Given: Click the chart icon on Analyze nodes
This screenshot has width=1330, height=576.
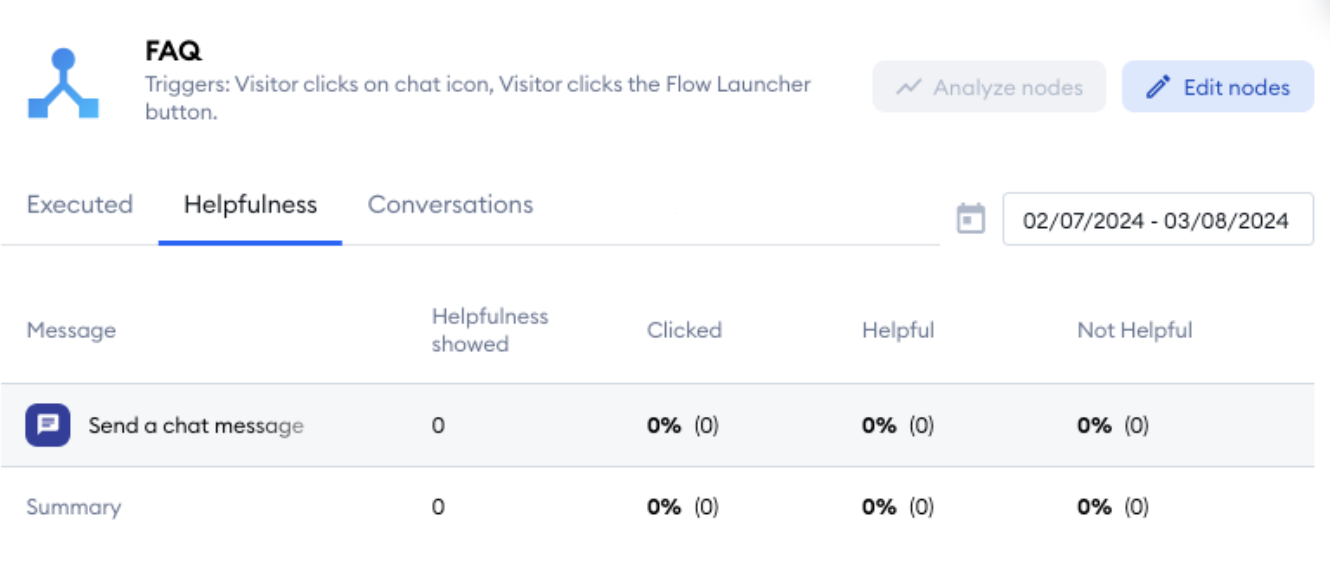Looking at the screenshot, I should click(908, 87).
